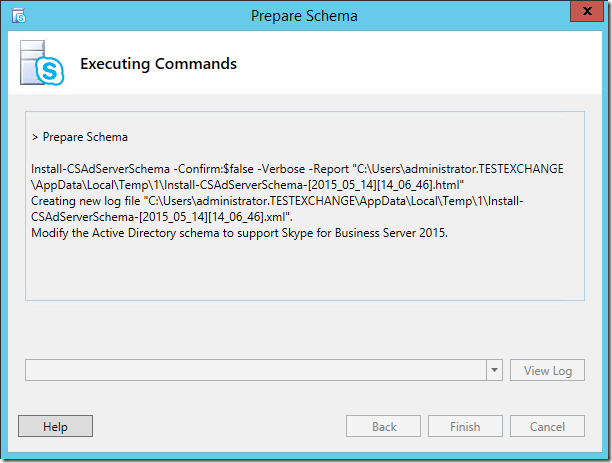Click the chevron before Prepare Schema entry
Viewport: 612px width, 463px height.
point(35,137)
